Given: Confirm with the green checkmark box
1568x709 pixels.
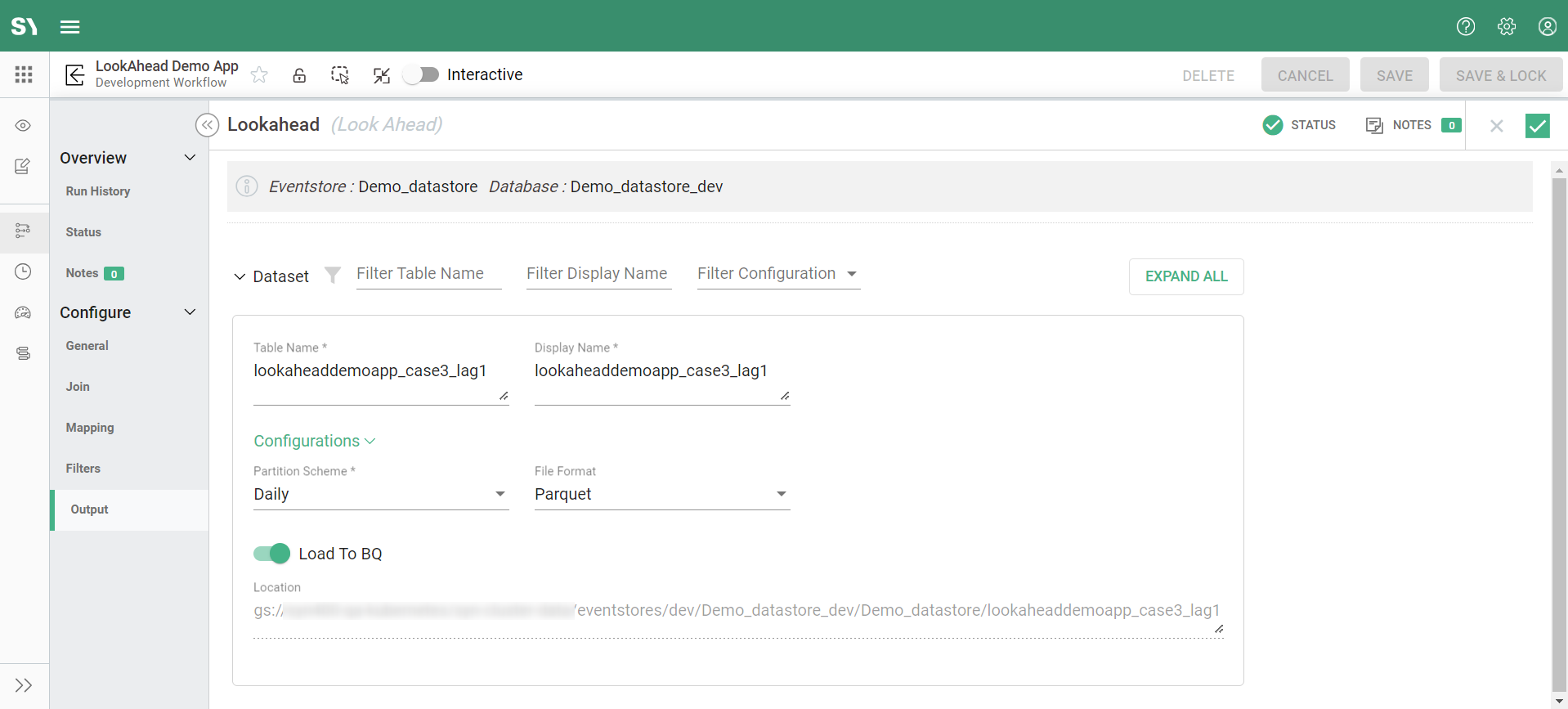Looking at the screenshot, I should point(1537,126).
